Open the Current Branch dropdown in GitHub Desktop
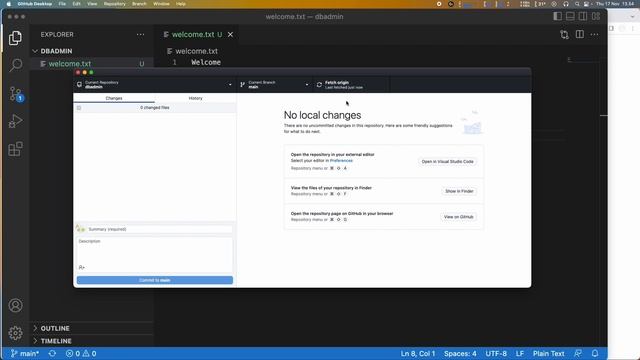Screen dimensions: 640x360 click(275, 84)
